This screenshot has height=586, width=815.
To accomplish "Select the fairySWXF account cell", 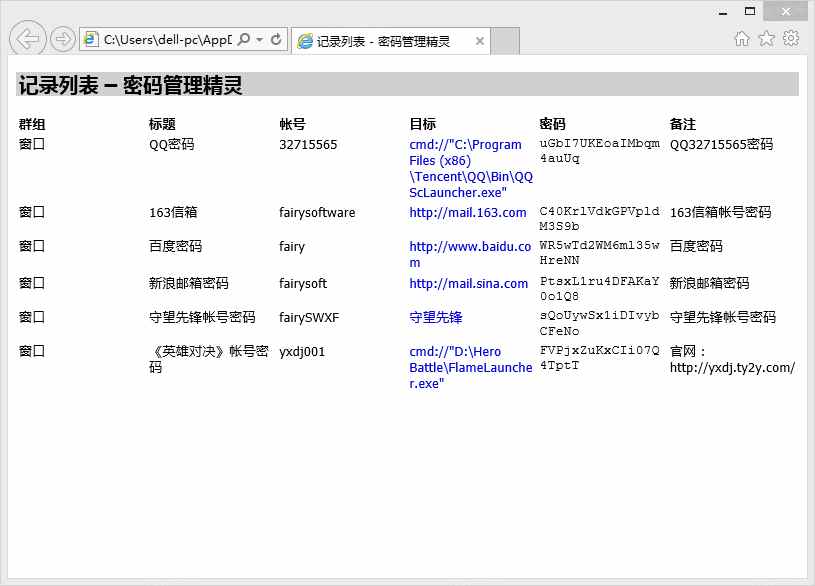I will coord(309,317).
